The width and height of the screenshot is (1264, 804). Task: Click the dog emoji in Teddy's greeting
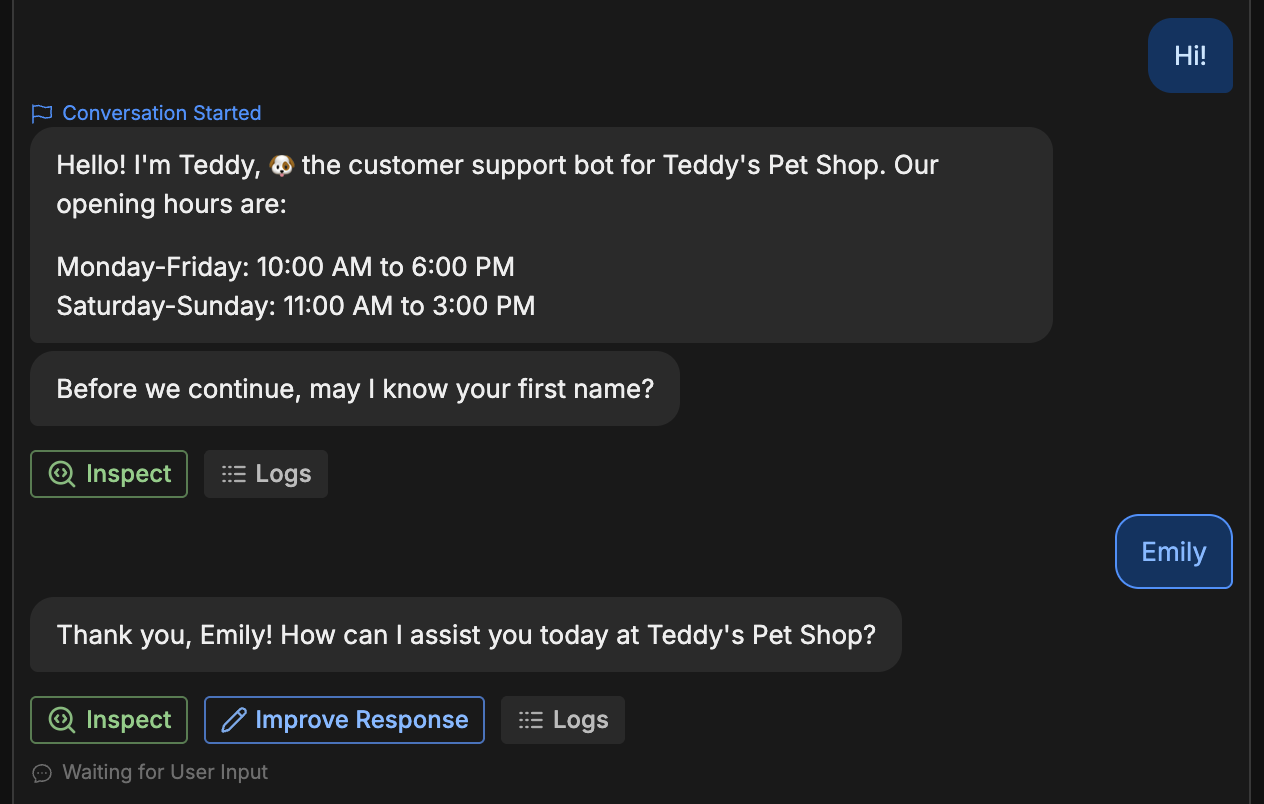click(x=282, y=165)
